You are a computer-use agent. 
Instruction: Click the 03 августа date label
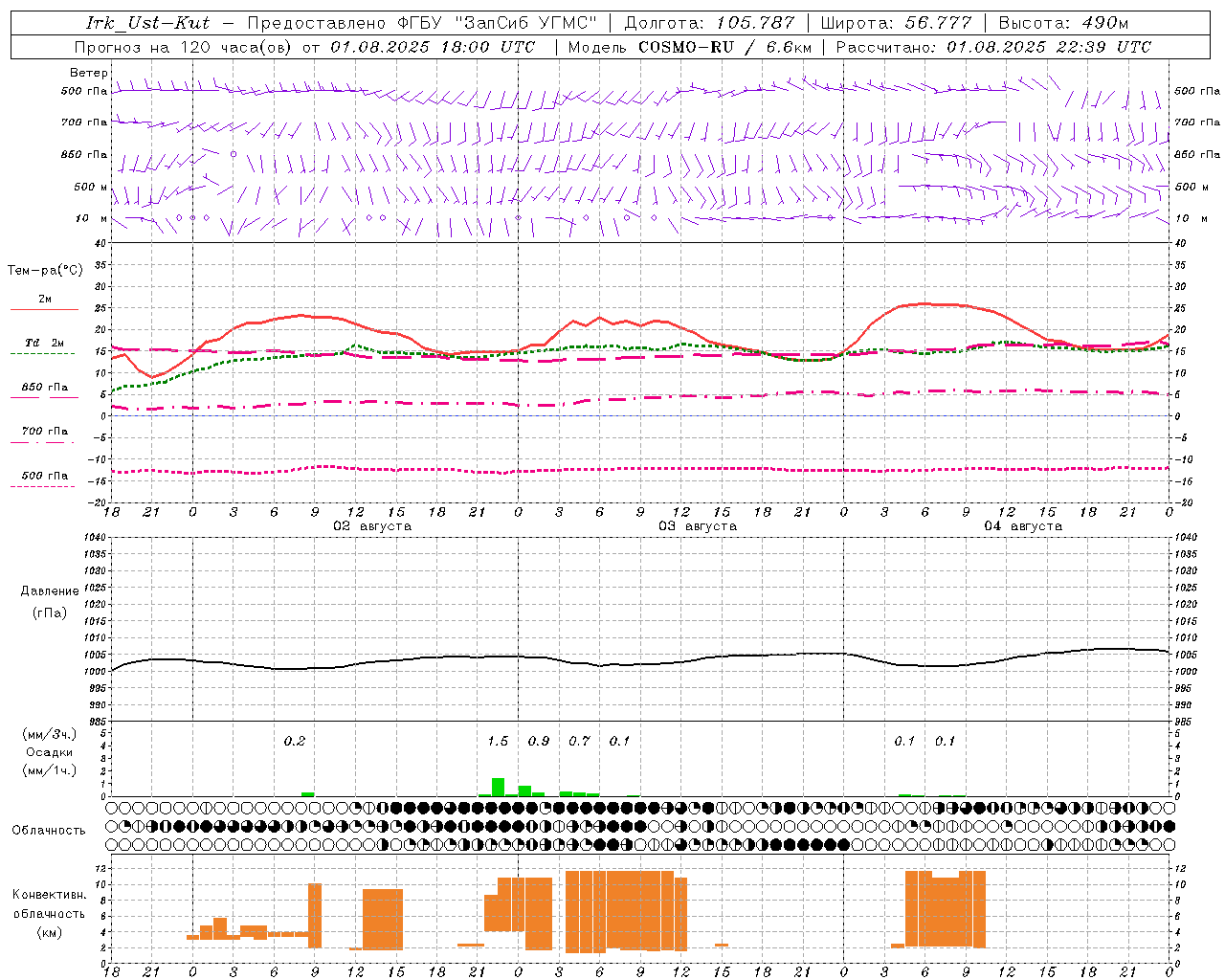point(698,526)
